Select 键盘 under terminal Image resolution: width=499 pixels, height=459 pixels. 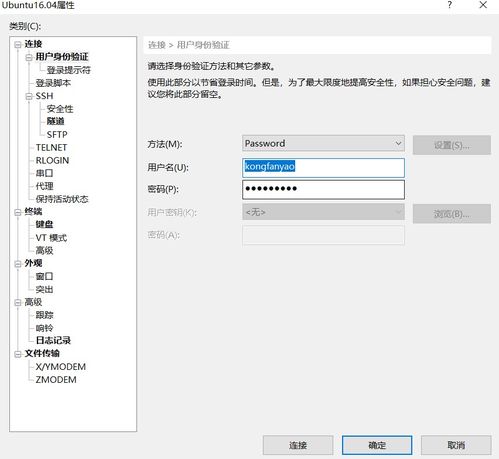(x=44, y=224)
